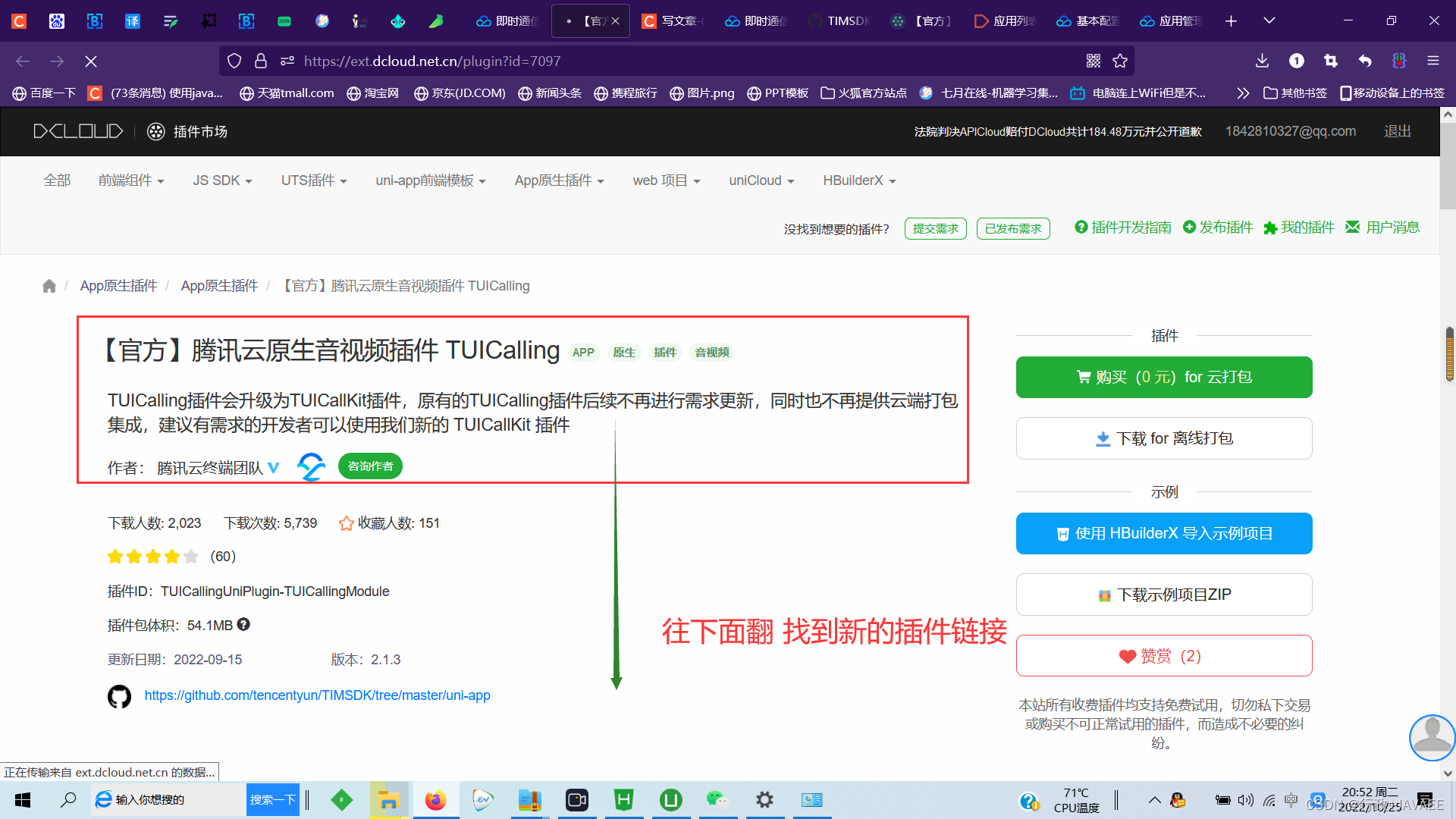
Task: Switch to the 应用管理 browser tab
Action: [x=1172, y=21]
